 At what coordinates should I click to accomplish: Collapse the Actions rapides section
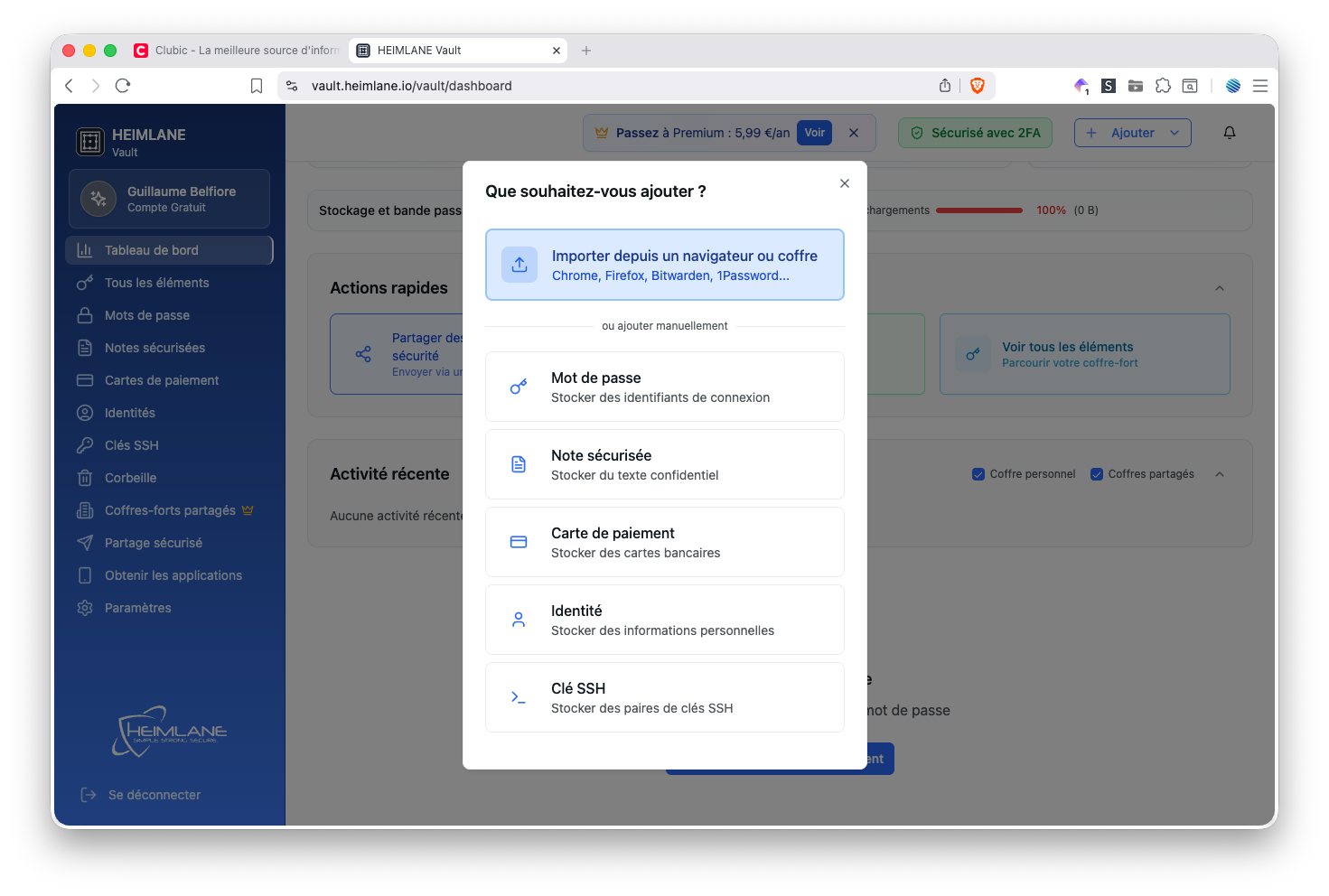pyautogui.click(x=1219, y=288)
